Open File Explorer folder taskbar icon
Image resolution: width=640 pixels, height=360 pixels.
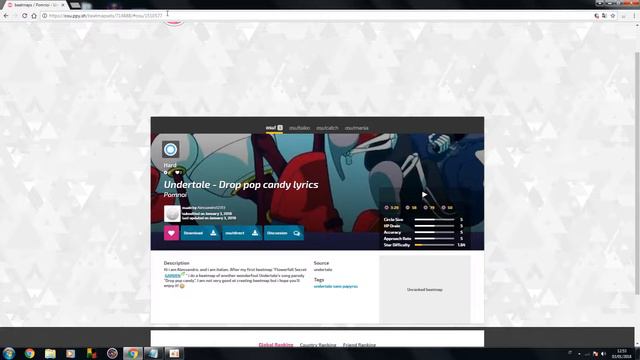[50, 353]
